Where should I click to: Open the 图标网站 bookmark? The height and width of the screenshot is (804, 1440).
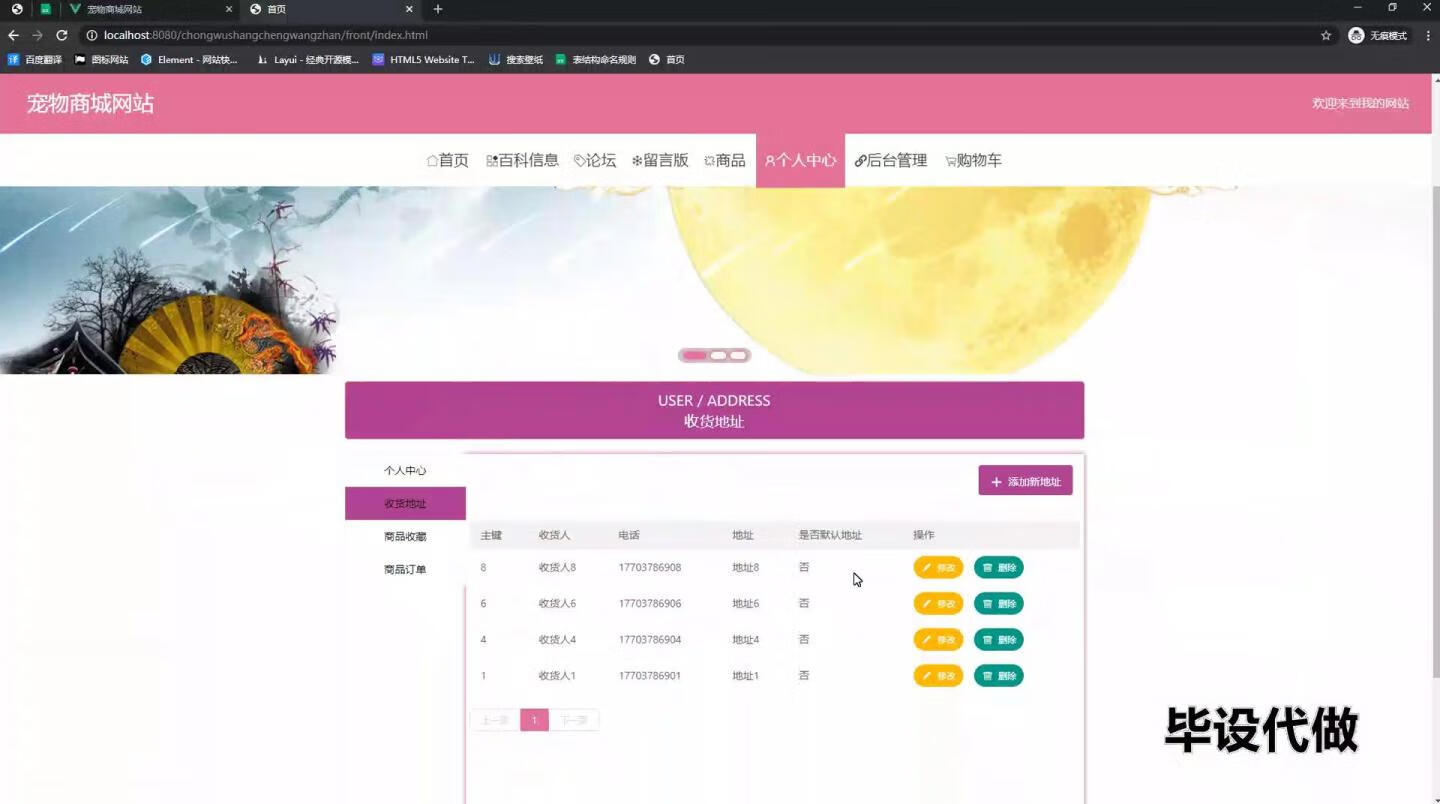tap(102, 60)
